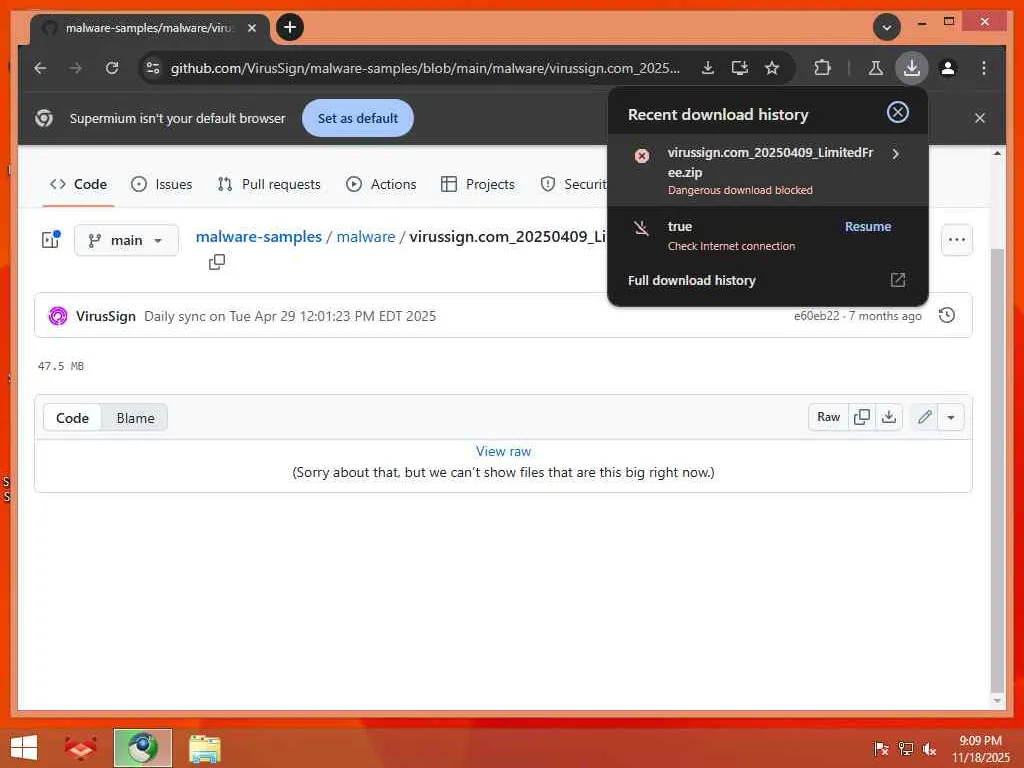Click the Raw button
1024x768 pixels.
828,417
